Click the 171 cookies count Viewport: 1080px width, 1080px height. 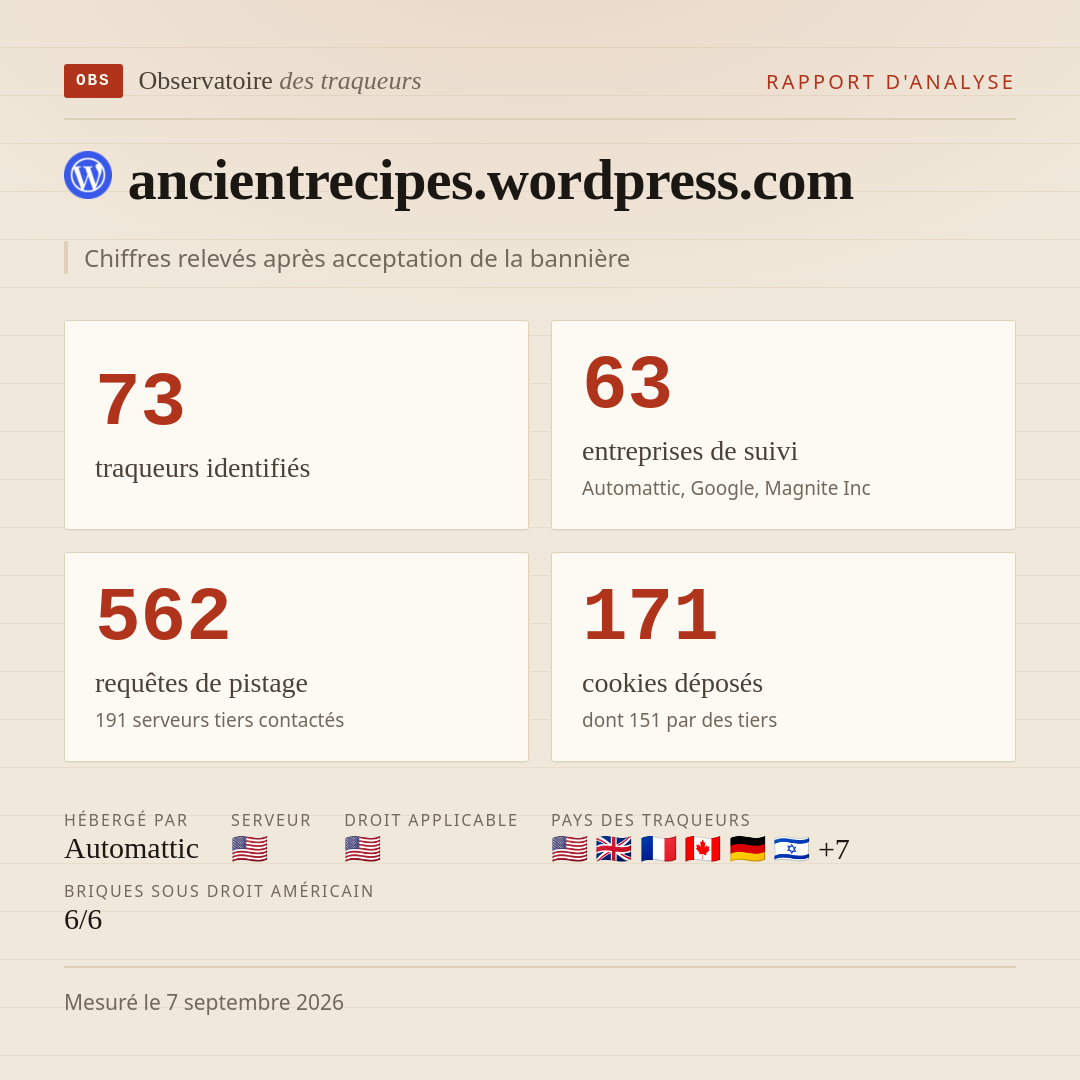[x=650, y=615]
